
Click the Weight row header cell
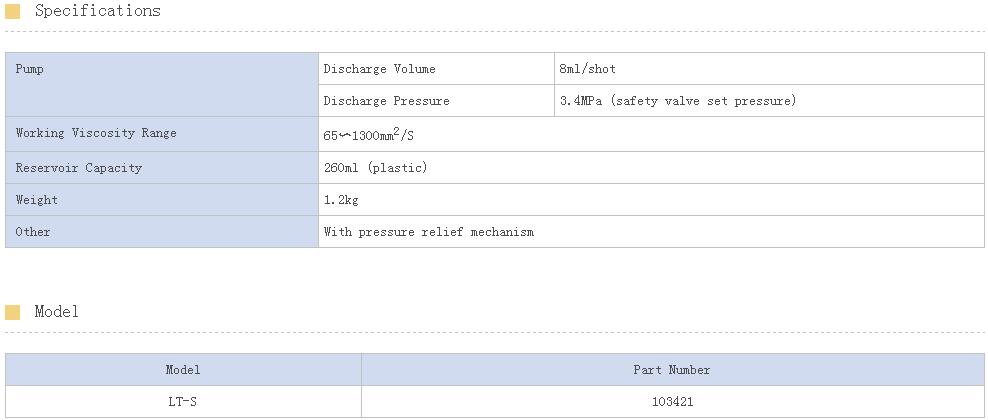(162, 200)
